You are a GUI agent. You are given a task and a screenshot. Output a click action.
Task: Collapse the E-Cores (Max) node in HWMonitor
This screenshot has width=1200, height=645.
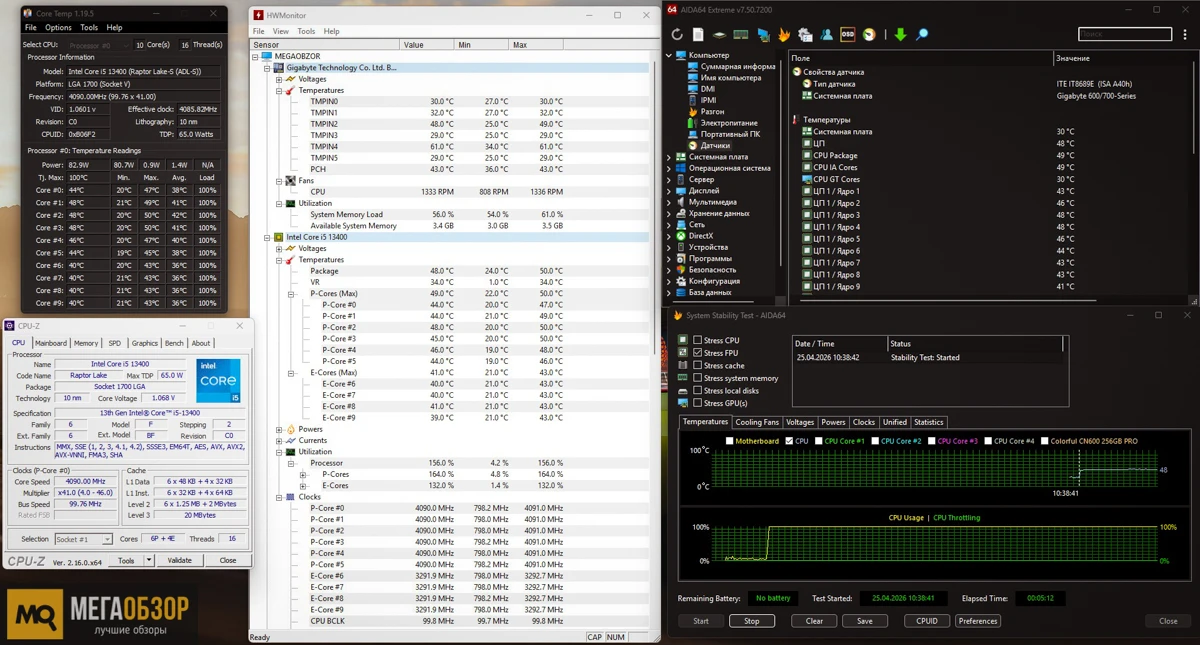pos(291,373)
